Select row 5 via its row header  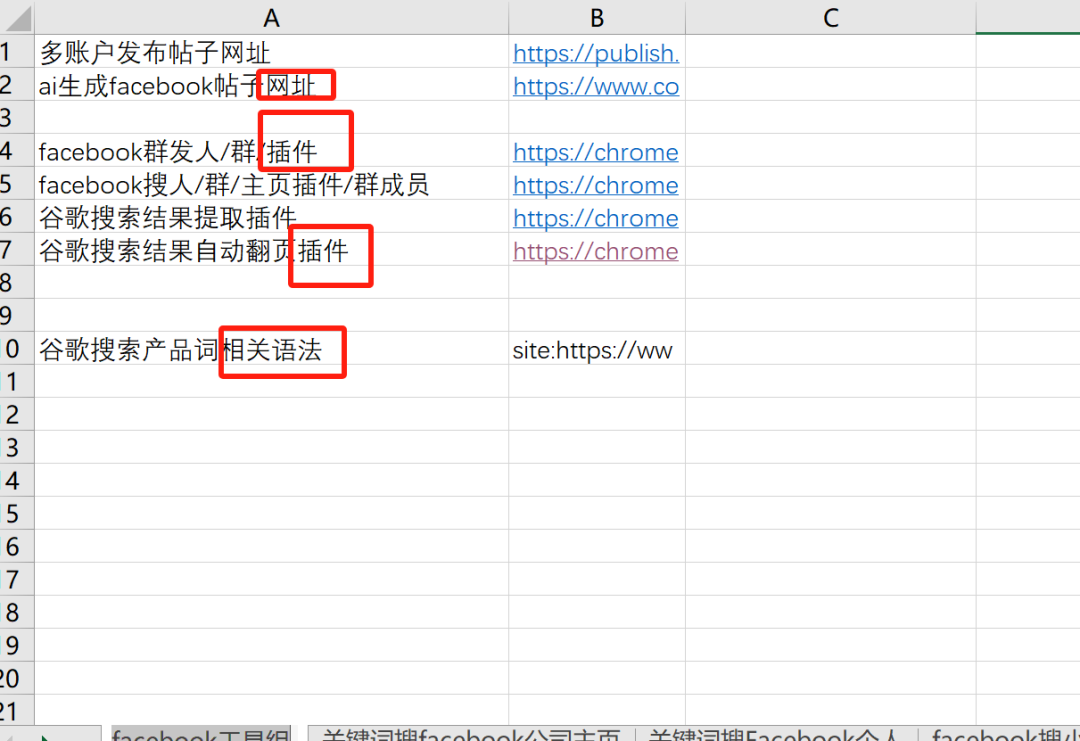17,184
